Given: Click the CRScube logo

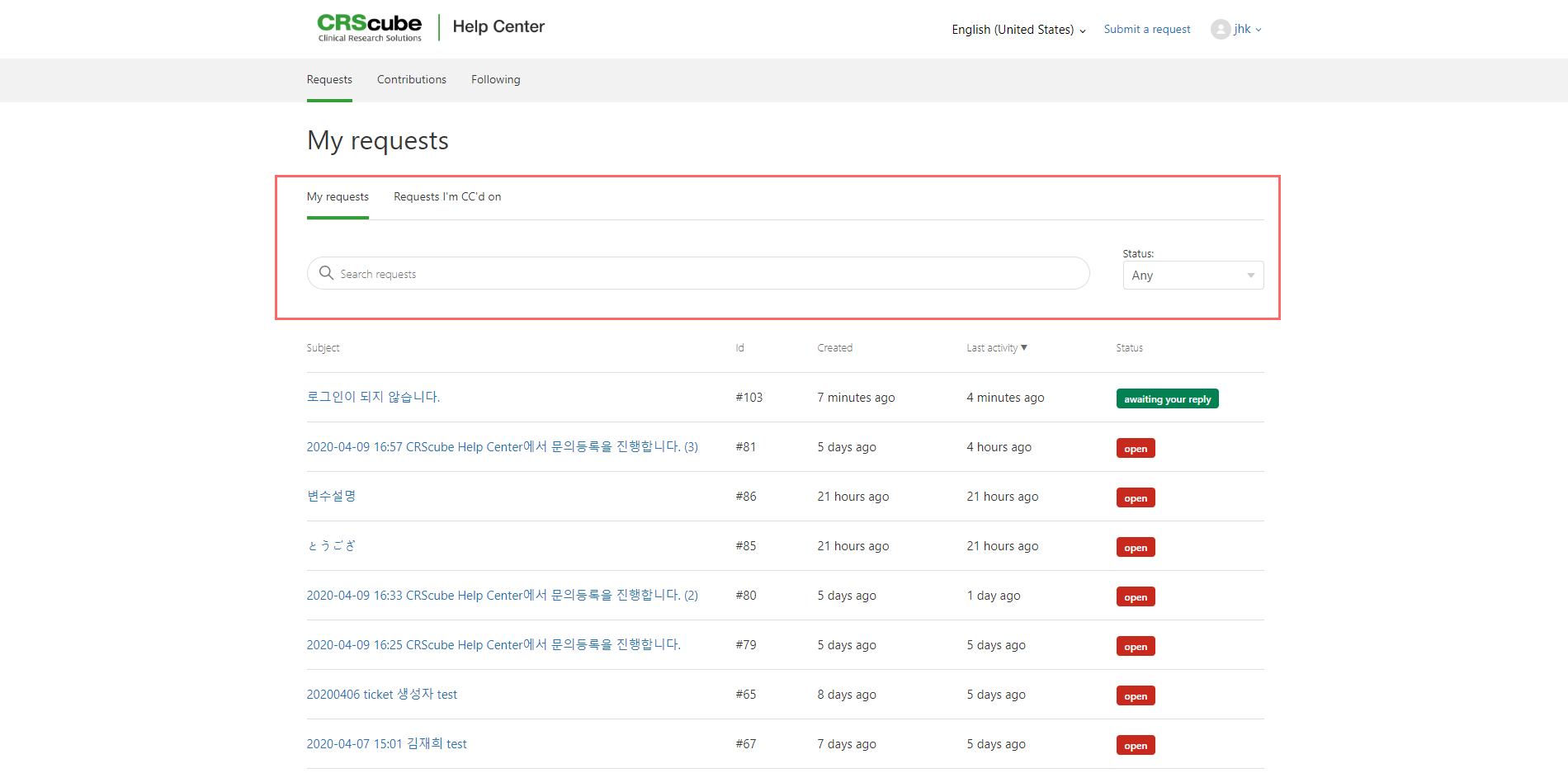Looking at the screenshot, I should pyautogui.click(x=369, y=27).
